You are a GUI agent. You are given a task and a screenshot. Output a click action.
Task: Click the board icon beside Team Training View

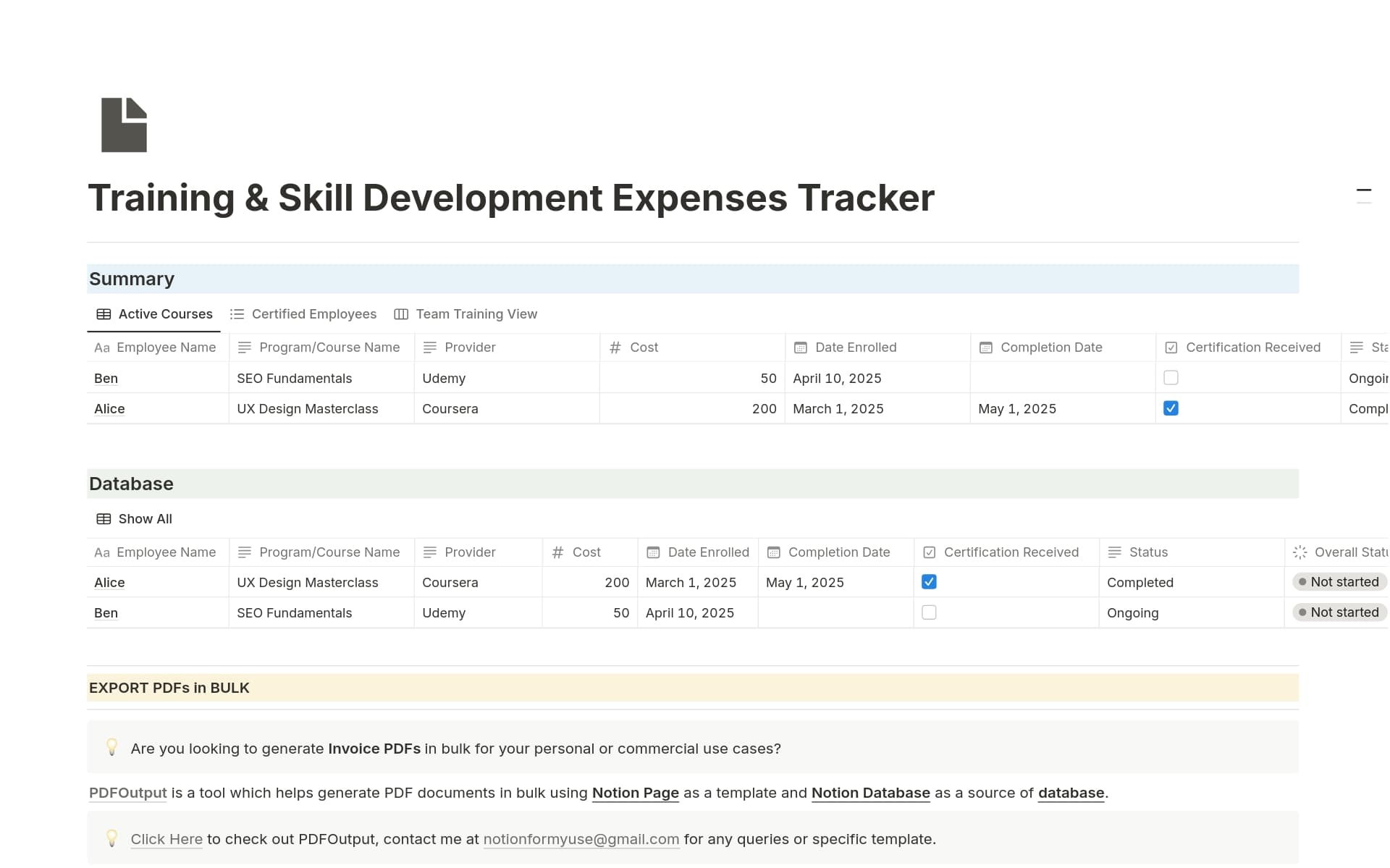401,313
